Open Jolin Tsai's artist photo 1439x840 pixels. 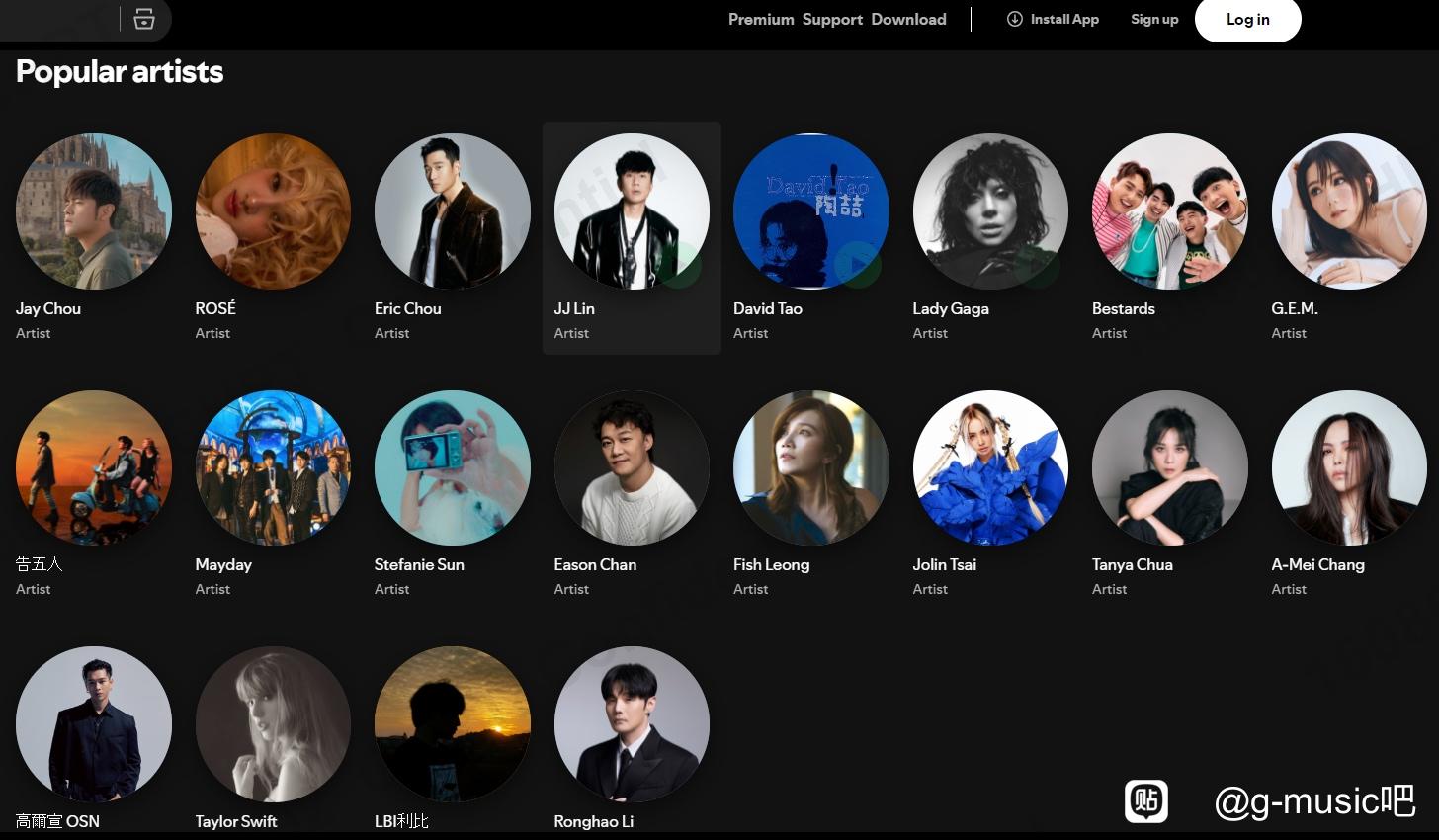990,467
